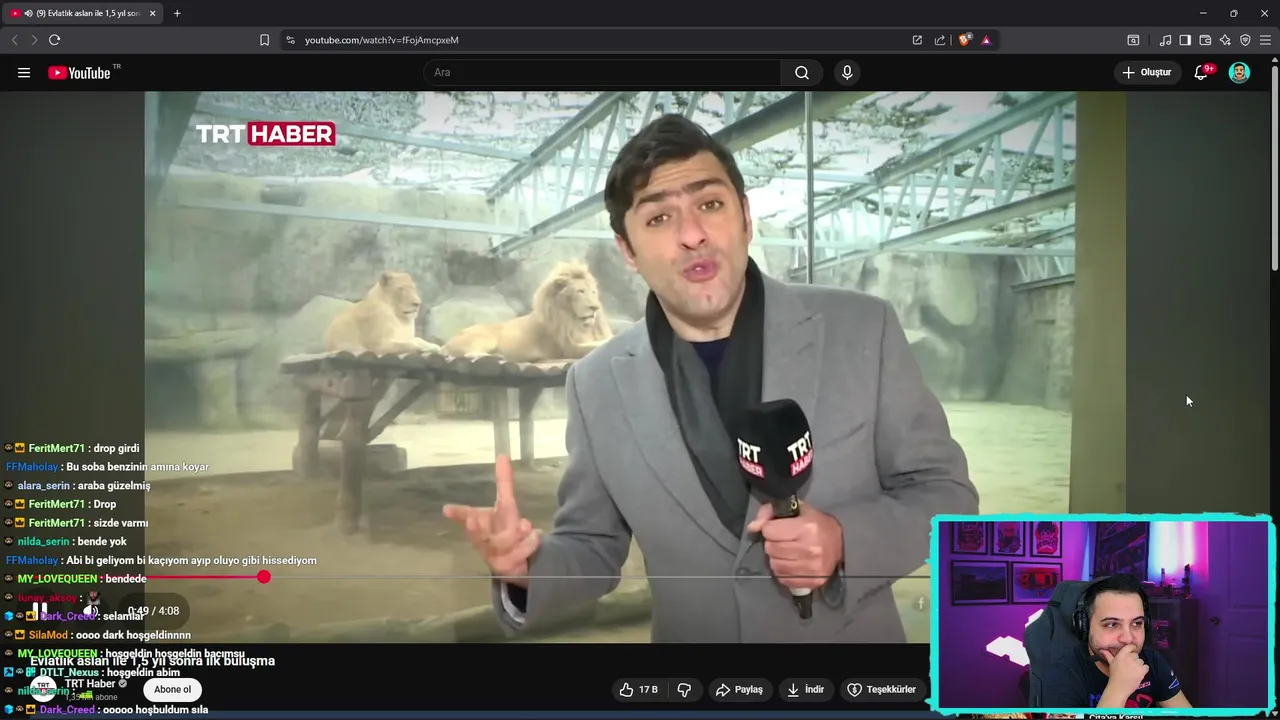The image size is (1280, 720).
Task: Start voice search with microphone icon
Action: (847, 72)
